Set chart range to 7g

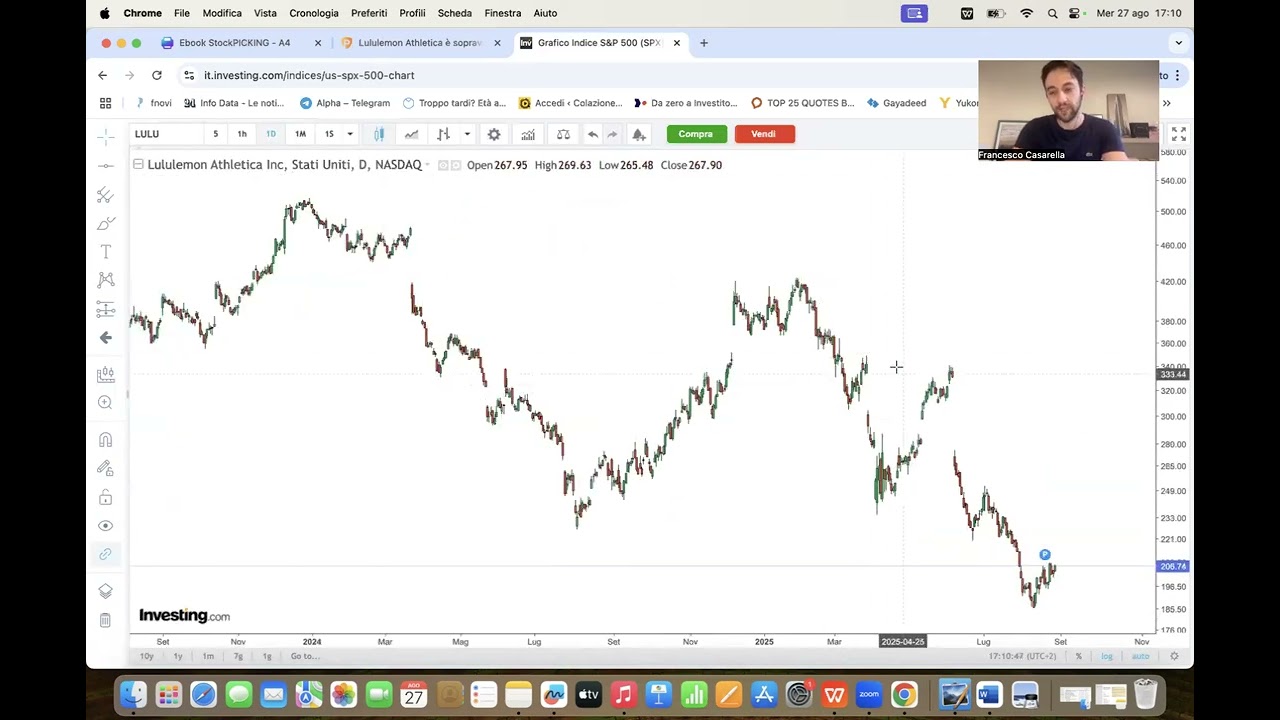(238, 656)
